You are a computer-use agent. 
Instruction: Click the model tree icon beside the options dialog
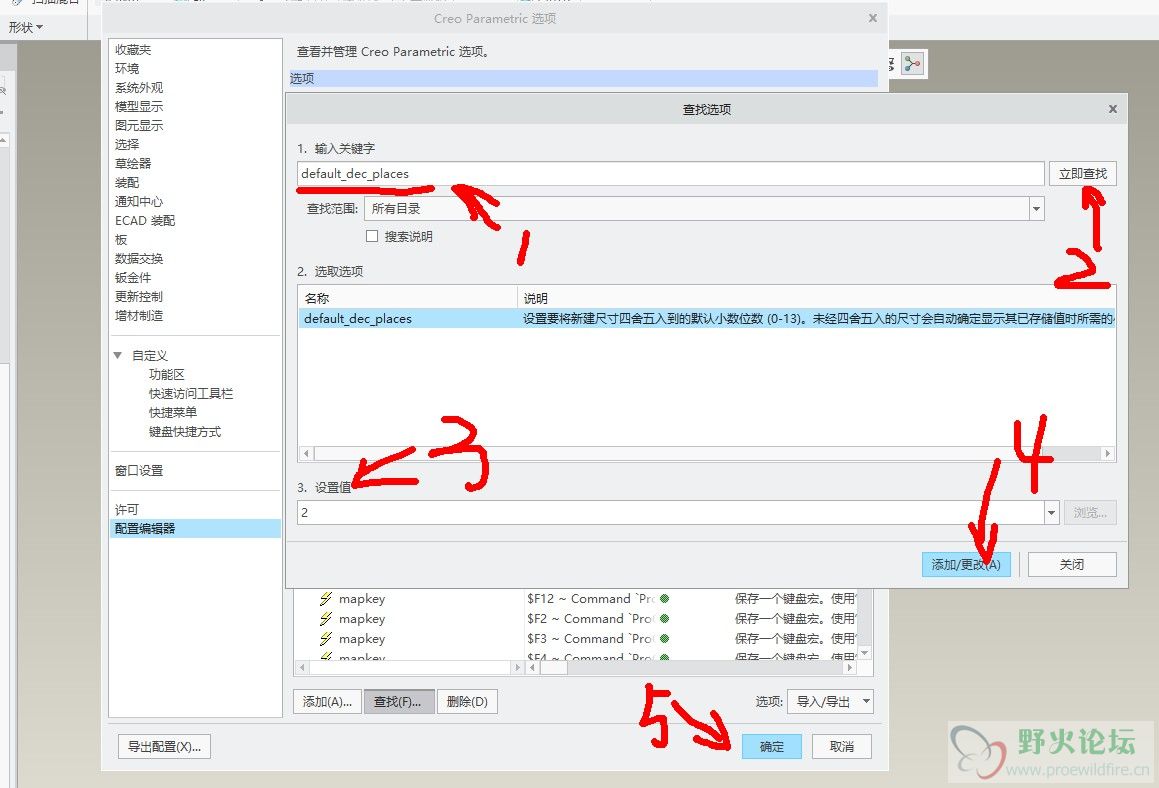point(913,64)
